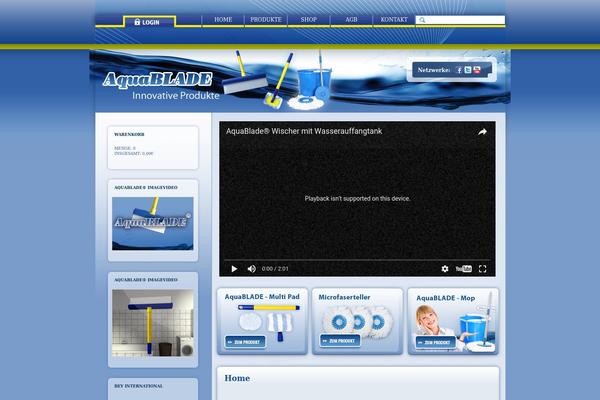Open the AquaBLADE Imagevideo logo thumbnail
The image size is (600, 400).
[x=153, y=224]
